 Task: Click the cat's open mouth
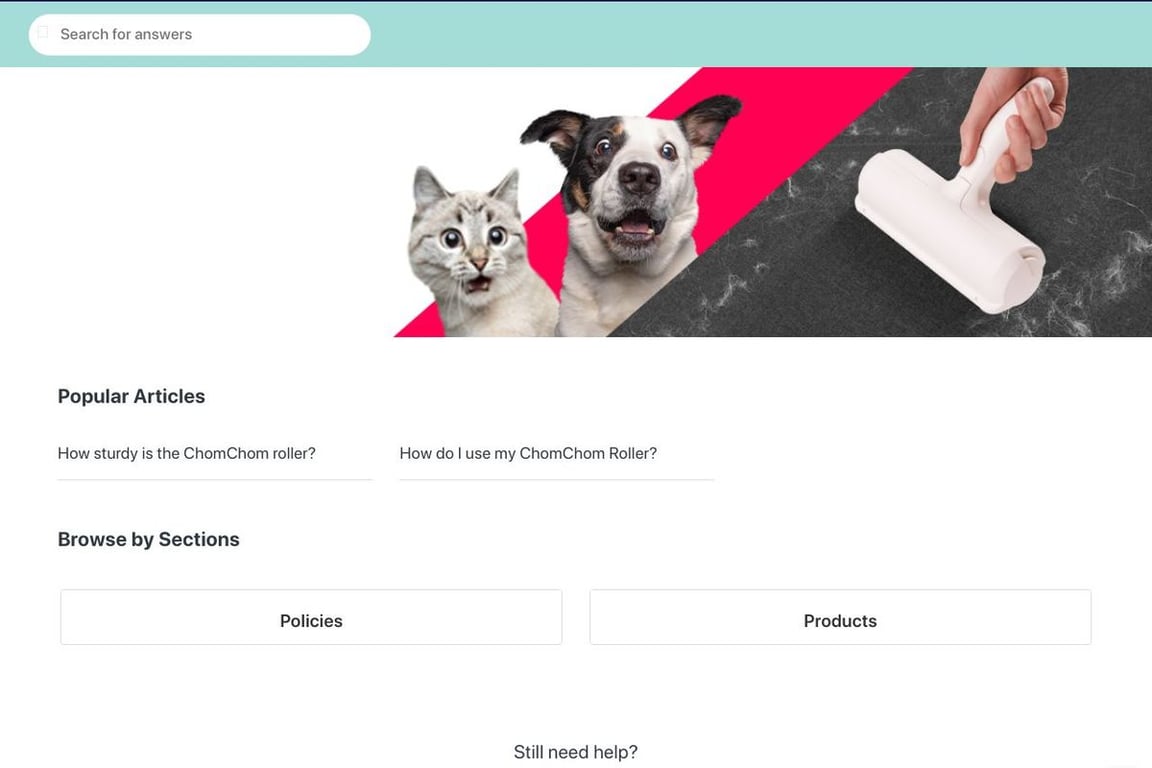click(478, 283)
